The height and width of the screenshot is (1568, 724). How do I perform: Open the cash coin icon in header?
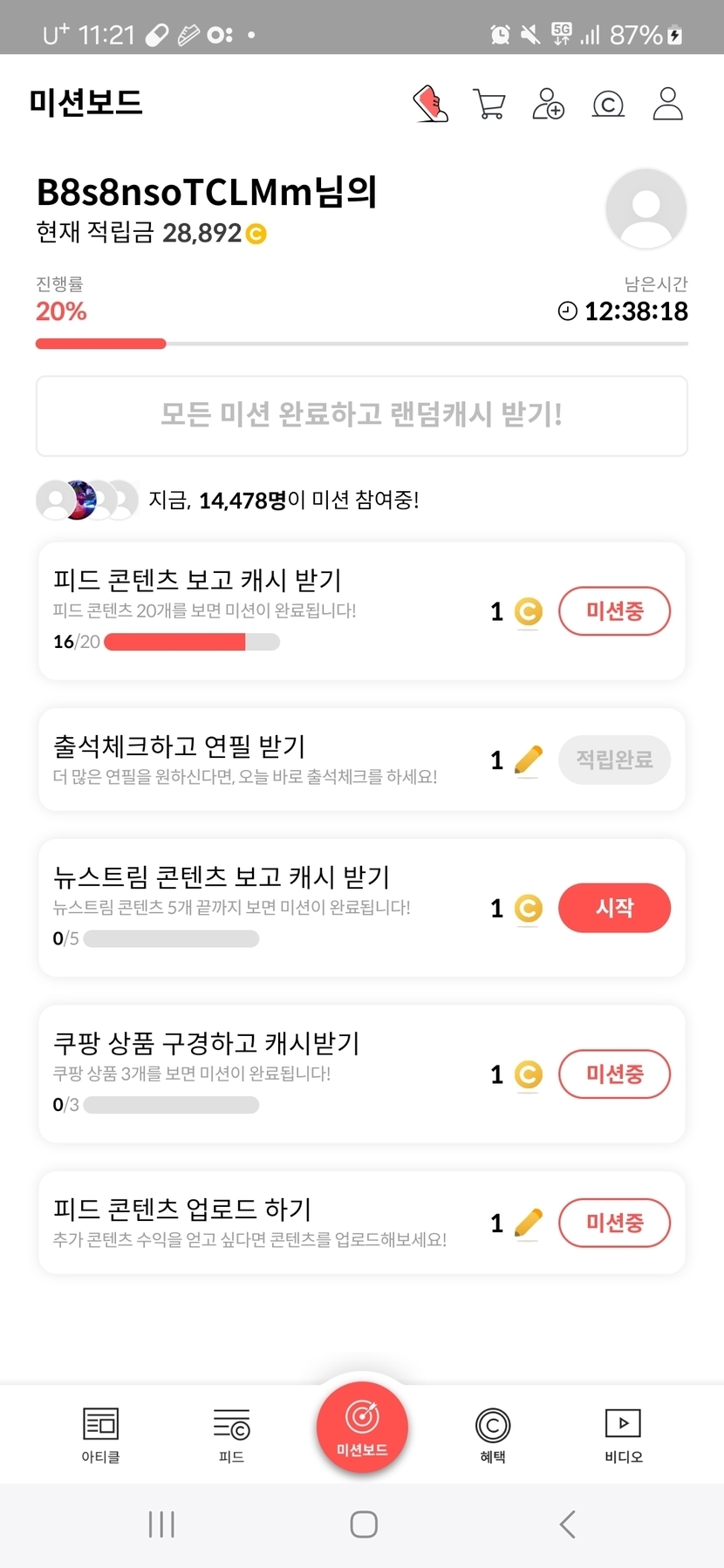(x=608, y=105)
